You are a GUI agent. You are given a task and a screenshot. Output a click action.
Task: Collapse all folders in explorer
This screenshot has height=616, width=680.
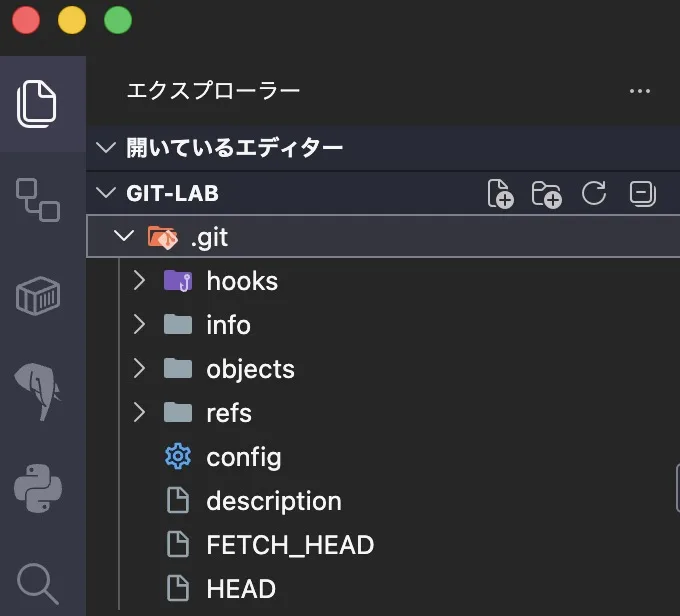[642, 193]
